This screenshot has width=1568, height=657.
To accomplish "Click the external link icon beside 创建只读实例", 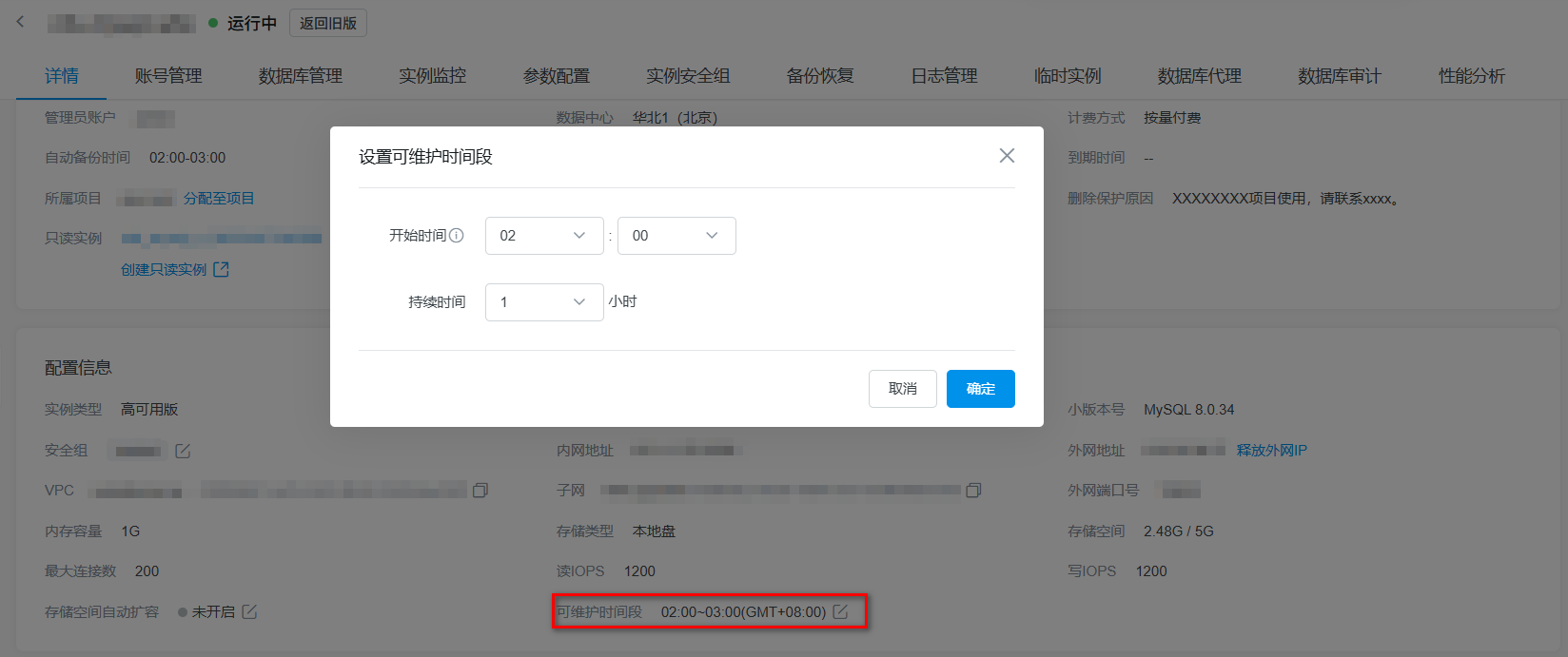I will pyautogui.click(x=221, y=269).
